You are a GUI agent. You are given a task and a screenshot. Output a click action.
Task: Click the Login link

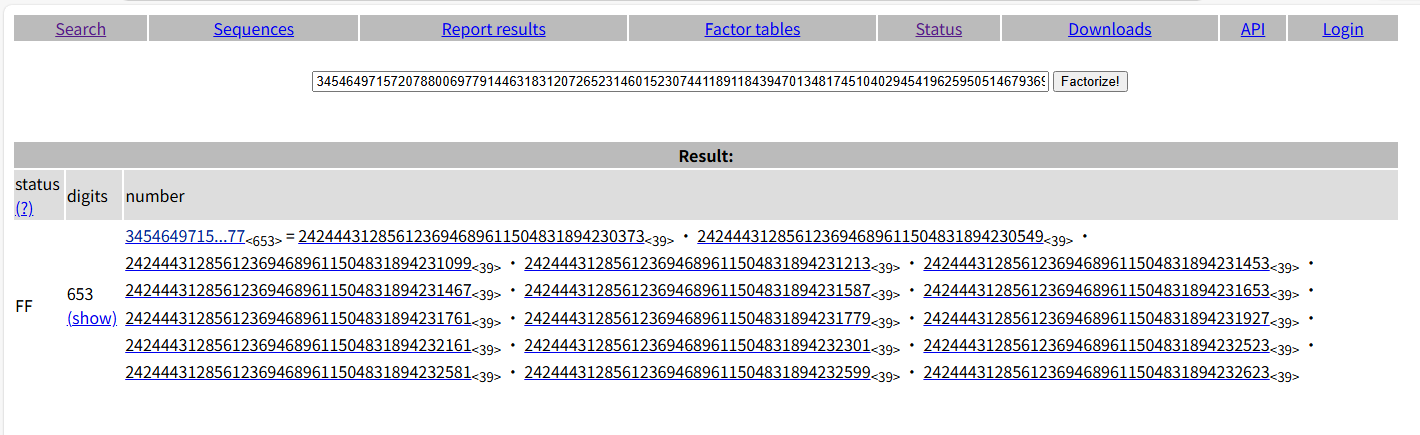(x=1343, y=29)
